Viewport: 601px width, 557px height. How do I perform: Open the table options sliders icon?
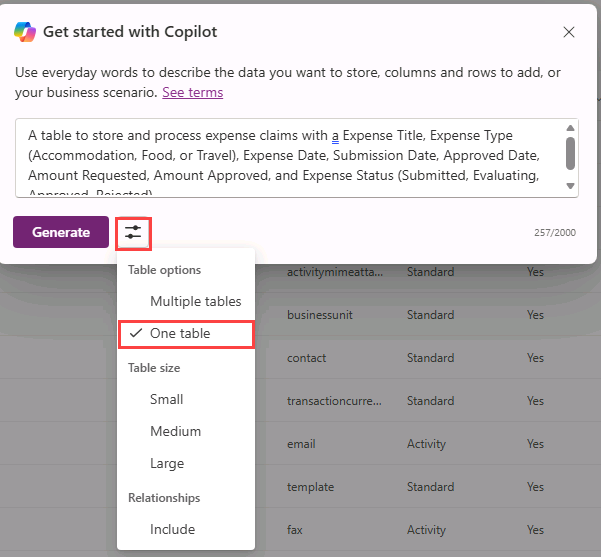click(x=133, y=232)
